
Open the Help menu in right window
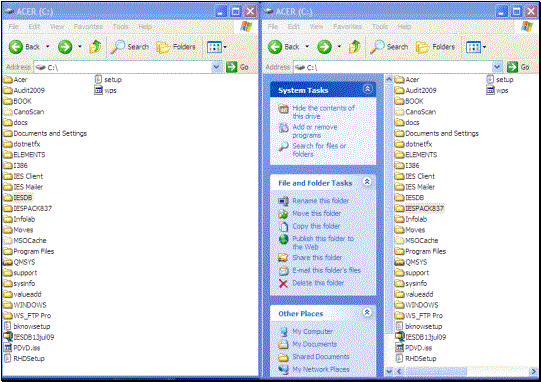(404, 27)
